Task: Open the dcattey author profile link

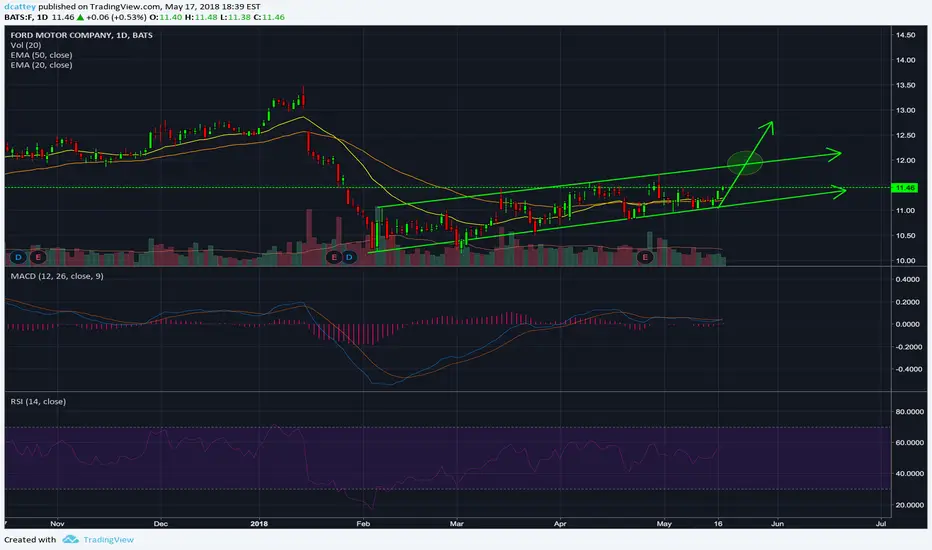Action: (20, 7)
